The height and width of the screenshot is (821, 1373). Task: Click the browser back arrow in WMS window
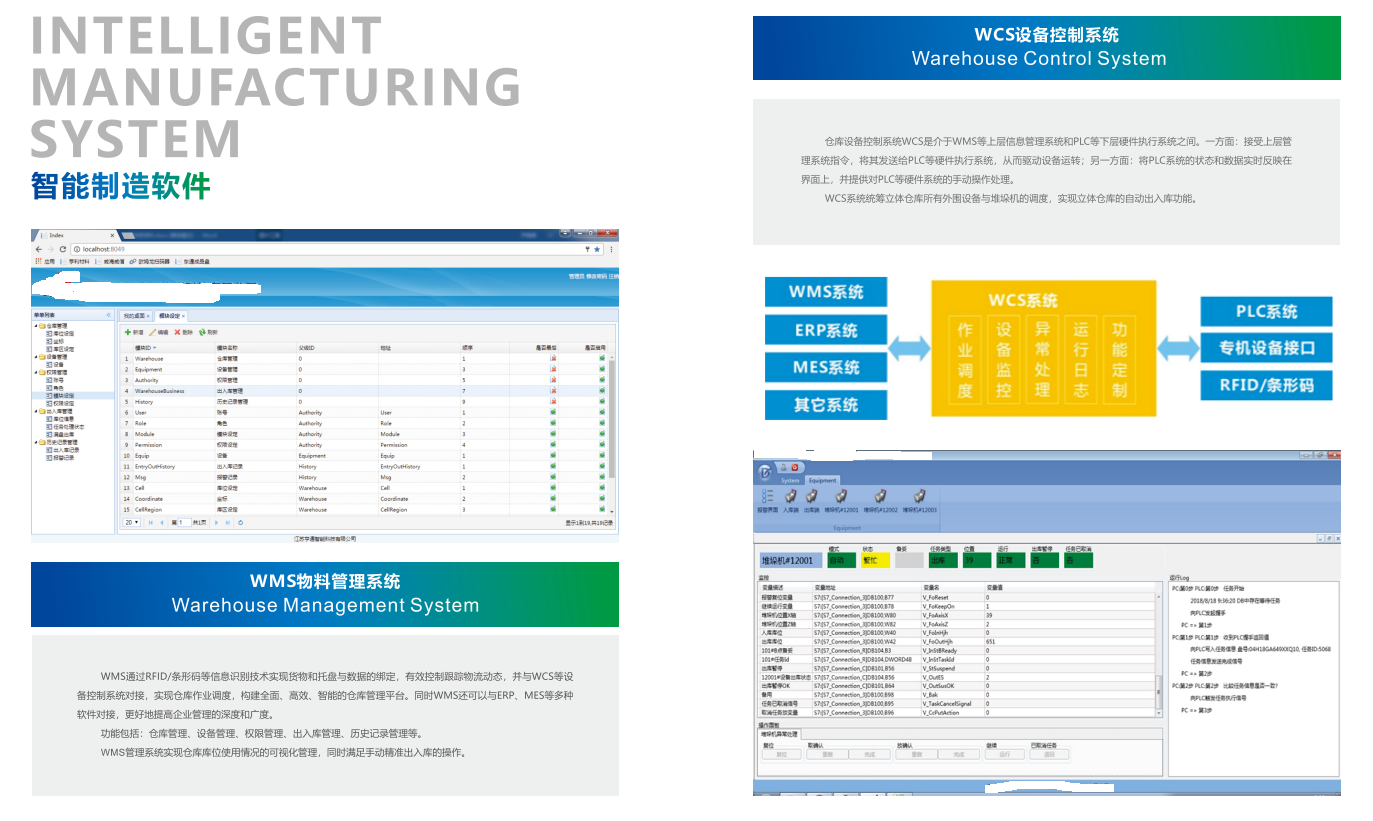pyautogui.click(x=39, y=249)
